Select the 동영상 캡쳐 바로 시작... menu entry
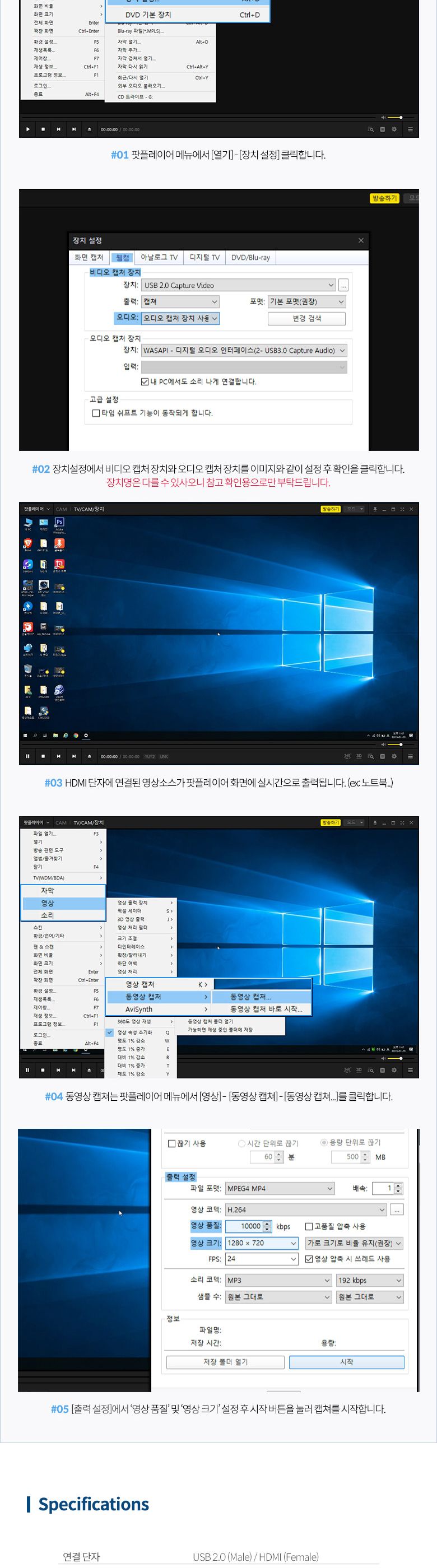This screenshot has width=437, height=1568. [x=262, y=1008]
